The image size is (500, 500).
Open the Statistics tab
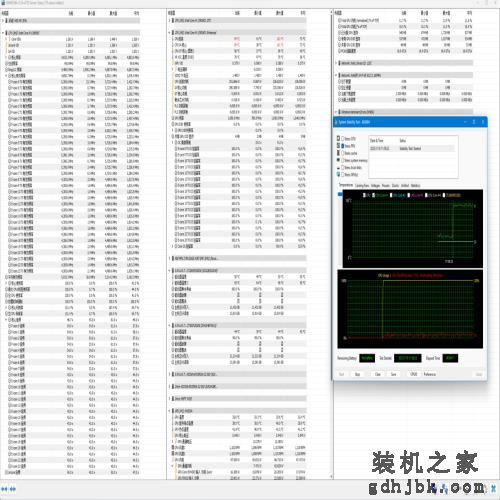[416, 185]
